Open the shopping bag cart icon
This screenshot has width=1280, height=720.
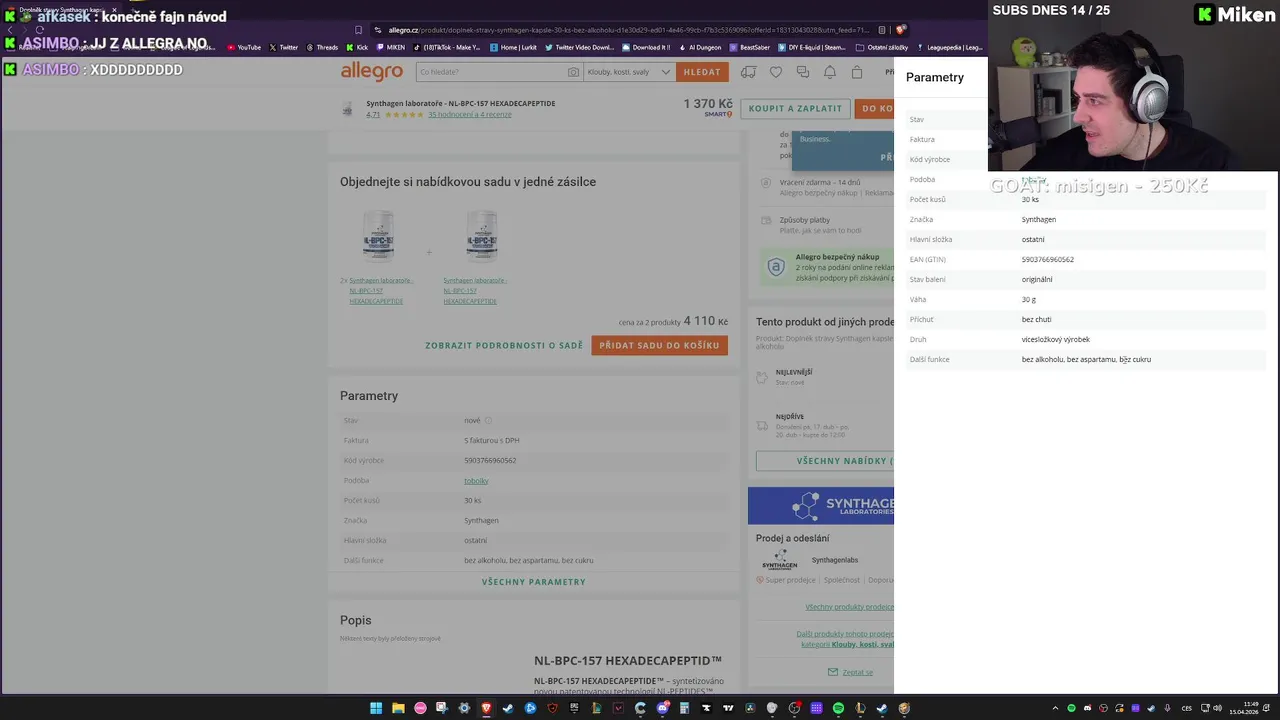857,72
